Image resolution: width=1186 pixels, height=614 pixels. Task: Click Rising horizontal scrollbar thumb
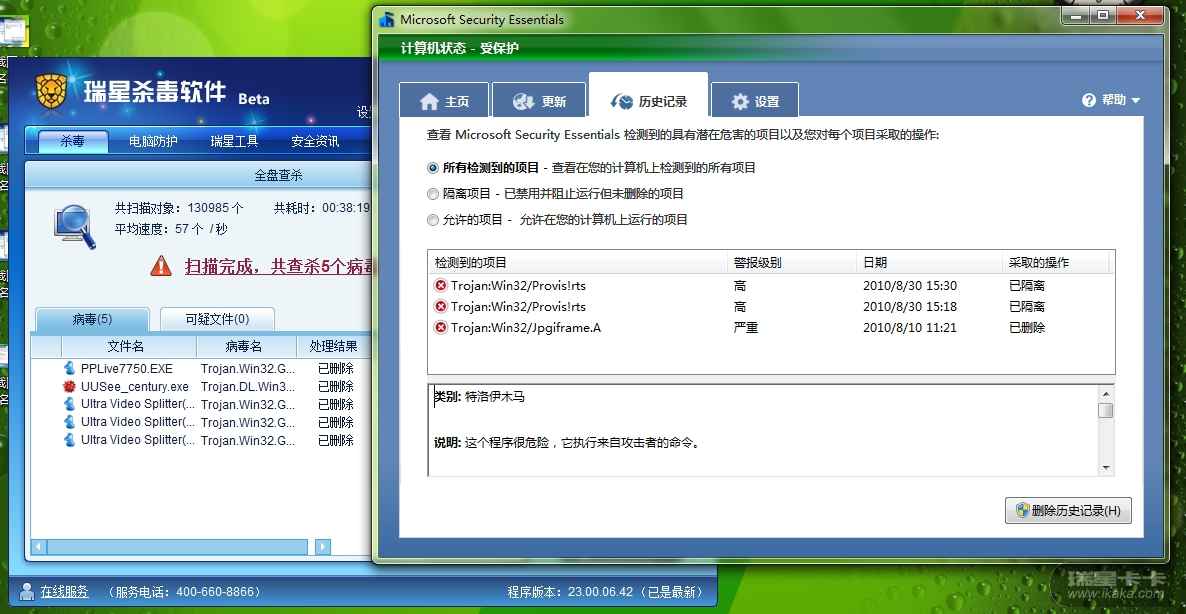click(x=178, y=547)
